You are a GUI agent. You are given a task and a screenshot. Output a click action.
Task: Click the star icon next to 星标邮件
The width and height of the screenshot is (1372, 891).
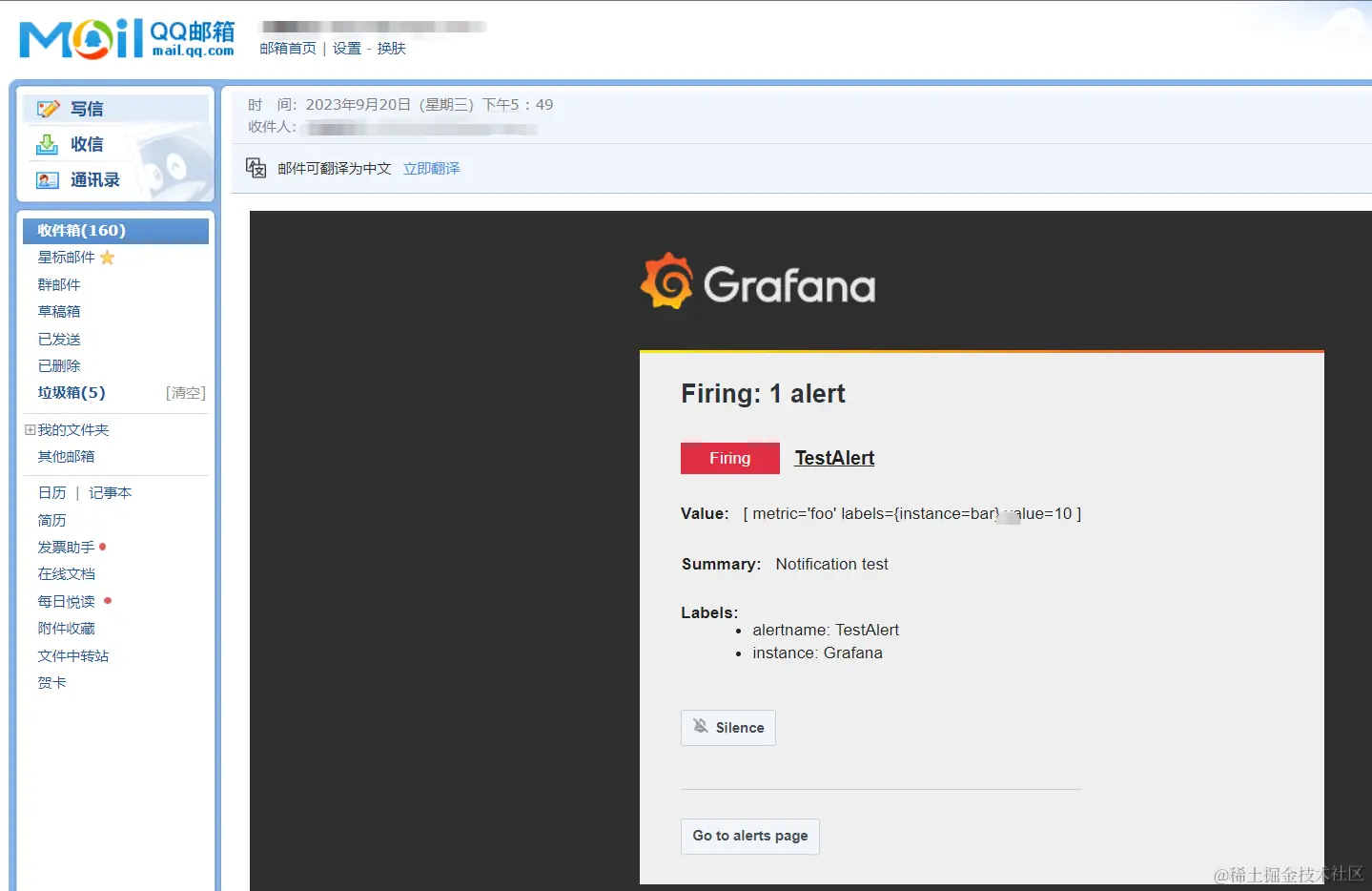coord(107,258)
